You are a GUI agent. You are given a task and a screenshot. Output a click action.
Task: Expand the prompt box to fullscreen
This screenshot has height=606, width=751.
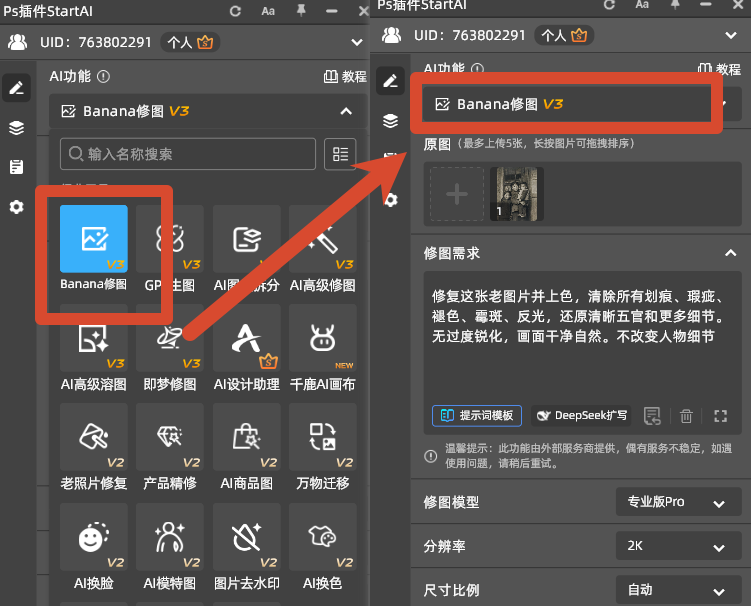tap(720, 416)
